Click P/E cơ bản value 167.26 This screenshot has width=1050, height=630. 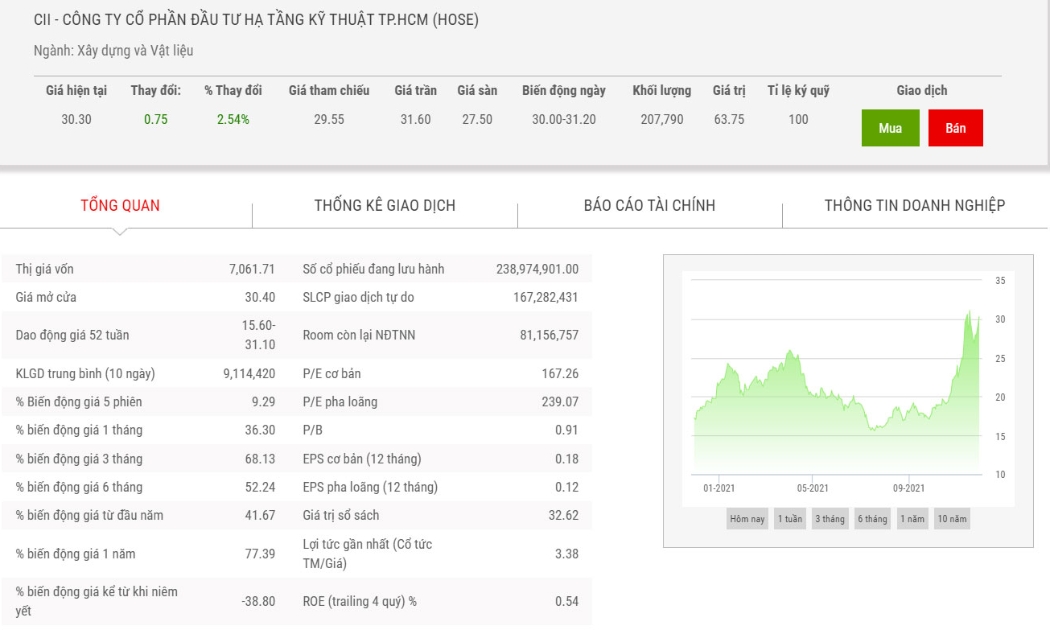[x=560, y=374]
